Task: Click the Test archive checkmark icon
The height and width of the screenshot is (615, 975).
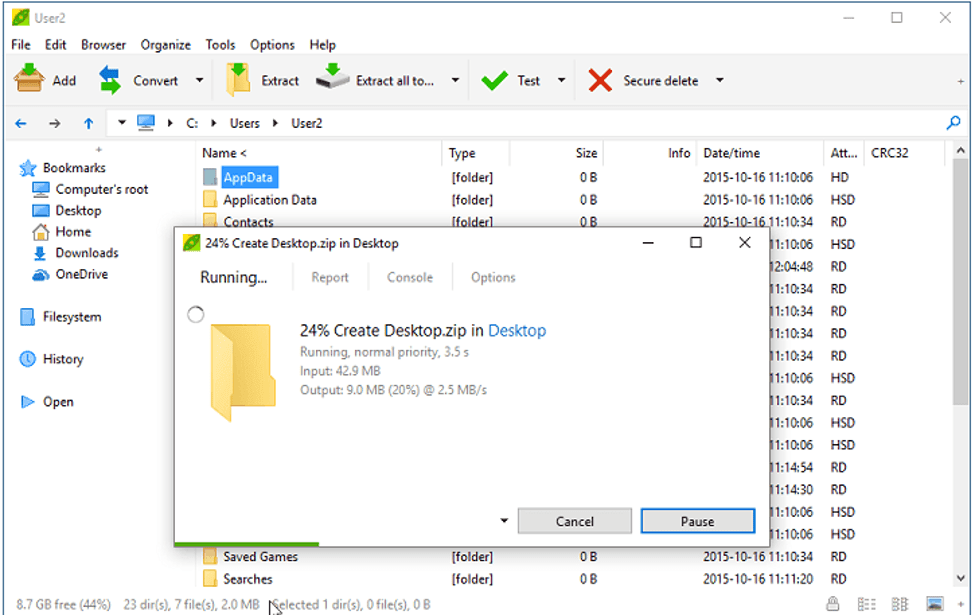Action: 494,81
